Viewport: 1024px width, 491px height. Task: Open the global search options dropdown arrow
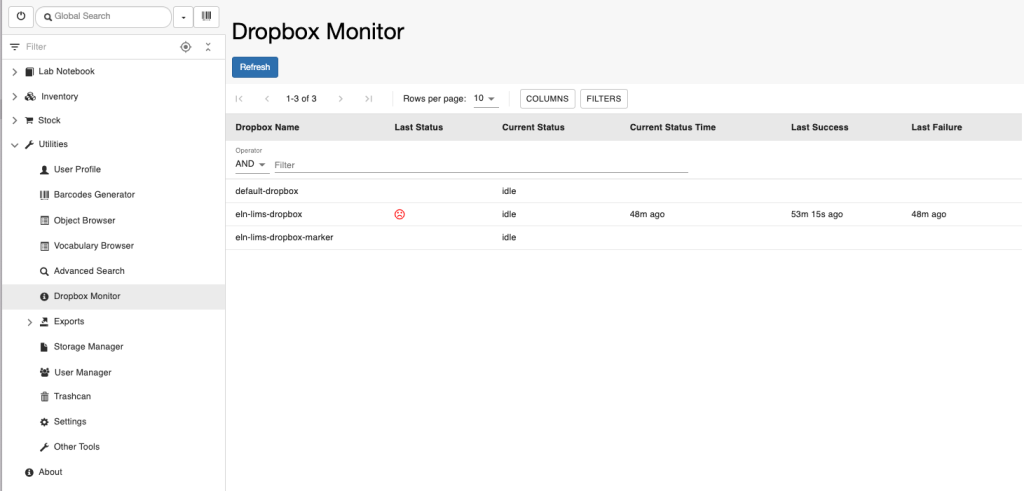click(x=183, y=17)
